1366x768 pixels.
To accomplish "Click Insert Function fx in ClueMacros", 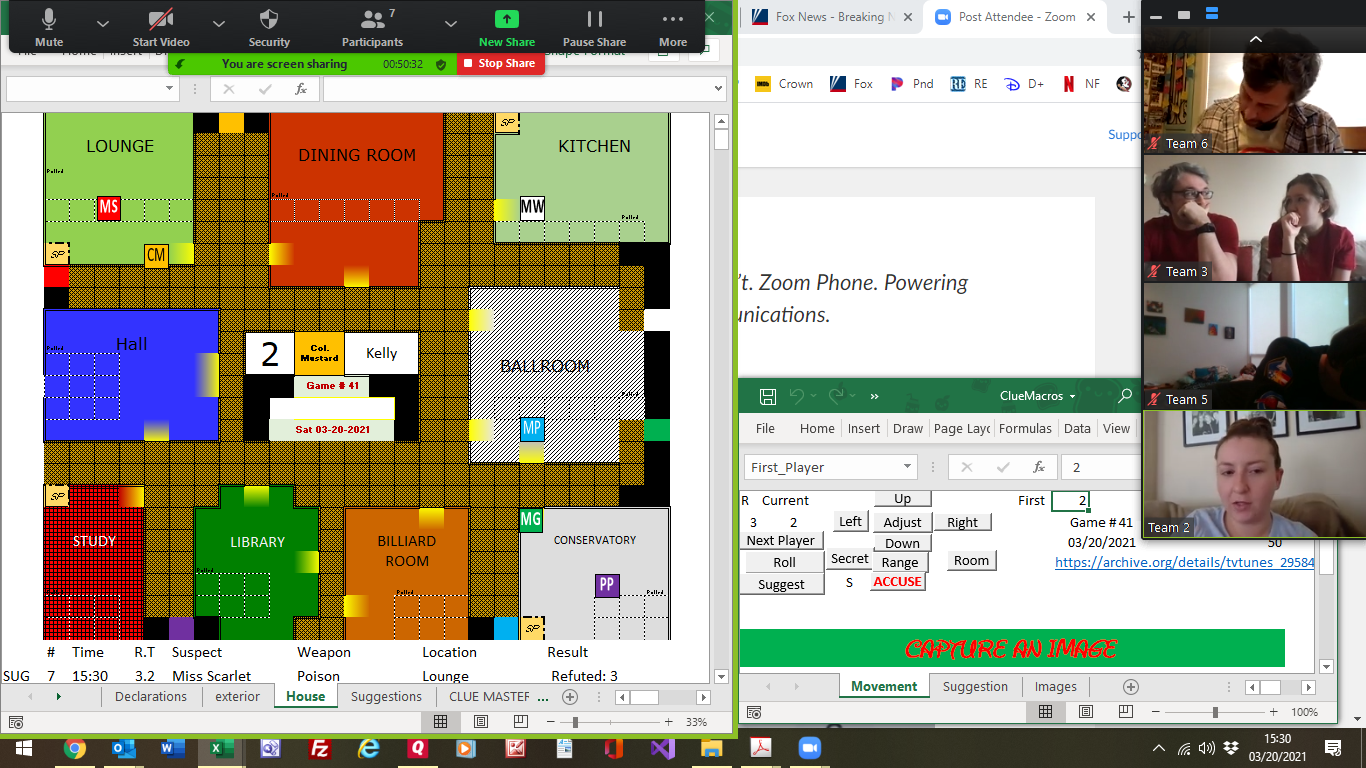I will tap(1039, 467).
